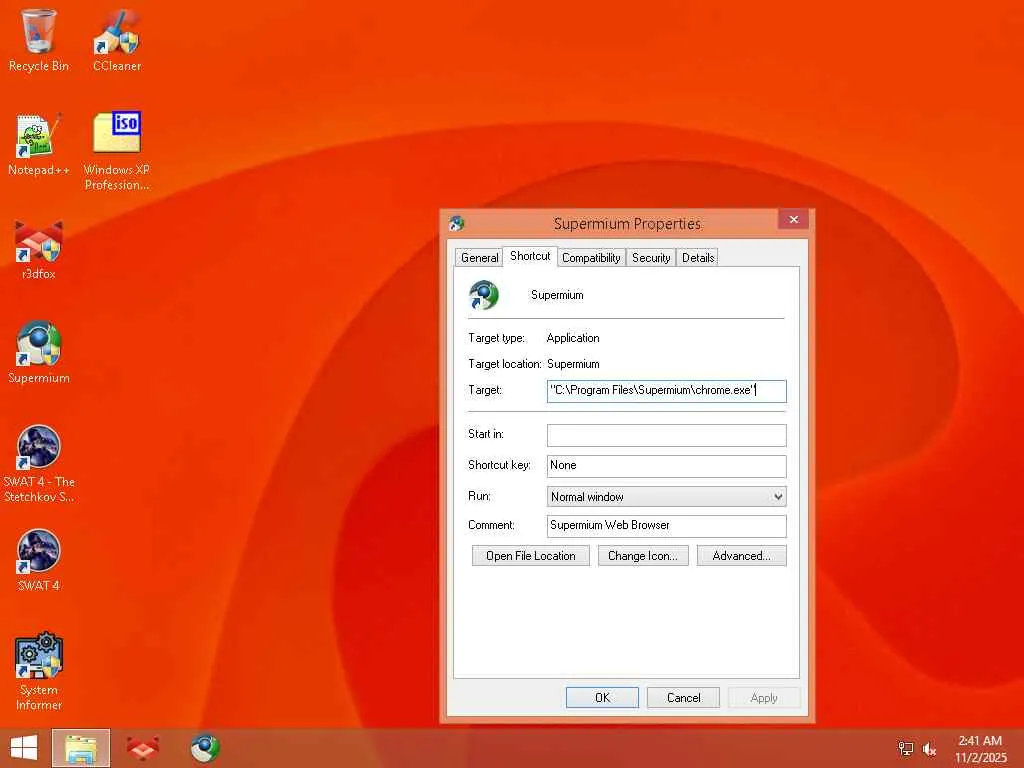Select the r3dfox desktop shortcut
Screen dimensions: 1024x768
click(39, 249)
